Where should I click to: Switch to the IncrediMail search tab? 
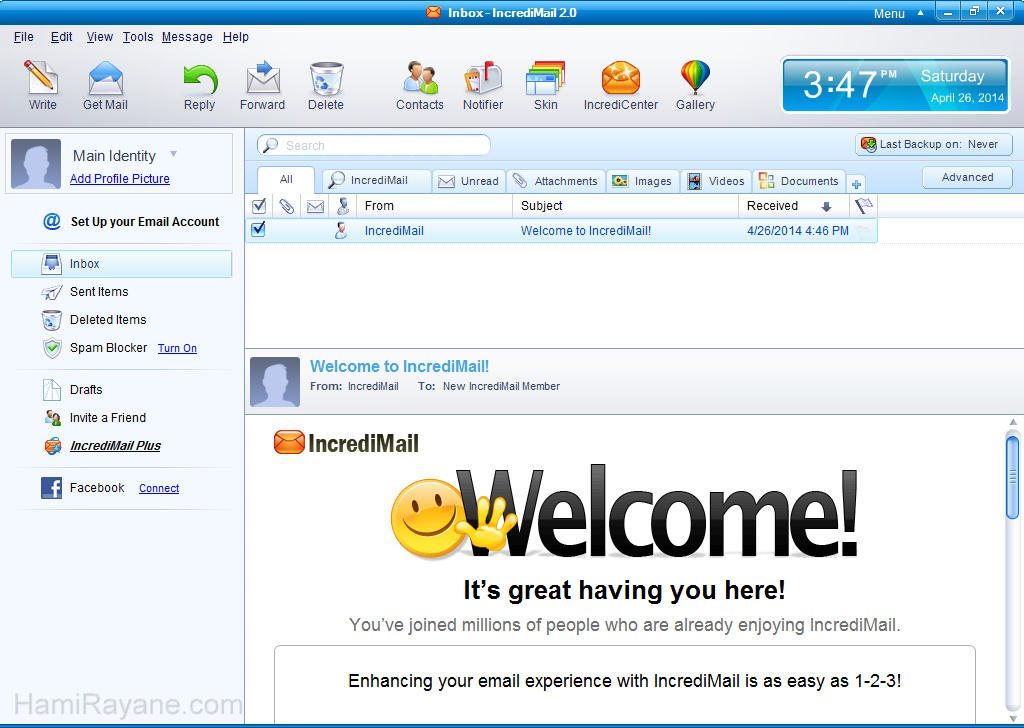pyautogui.click(x=377, y=180)
